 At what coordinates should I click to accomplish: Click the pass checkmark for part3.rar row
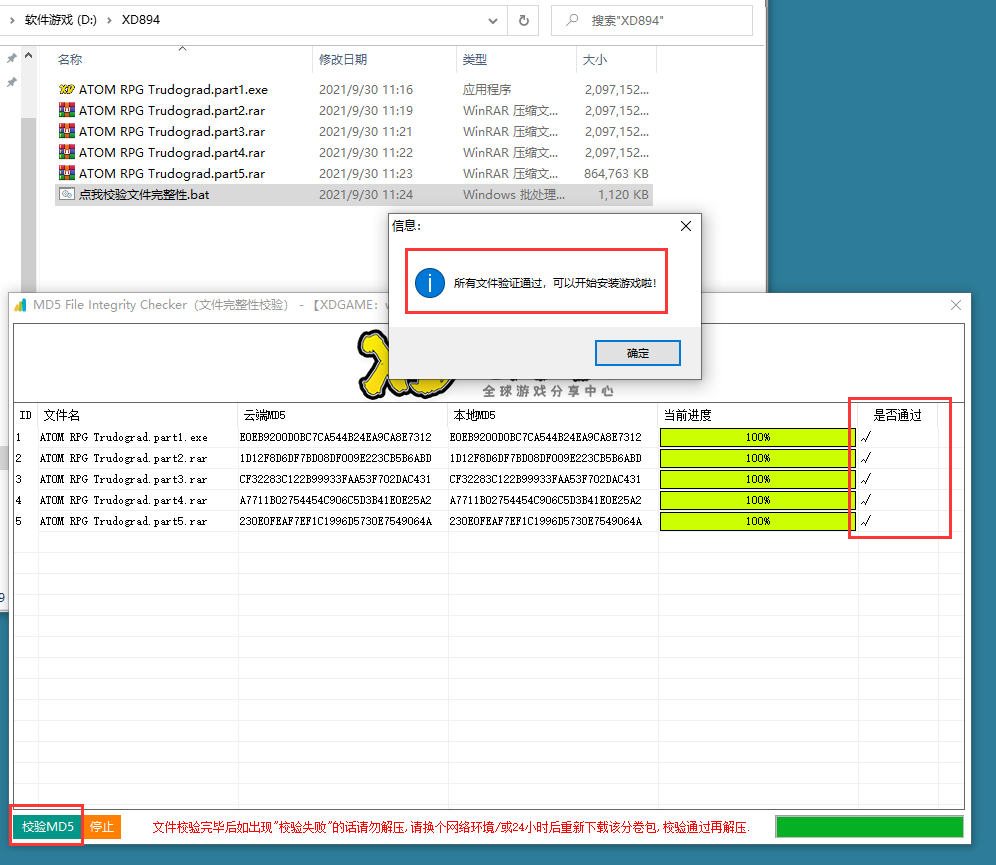(x=866, y=479)
